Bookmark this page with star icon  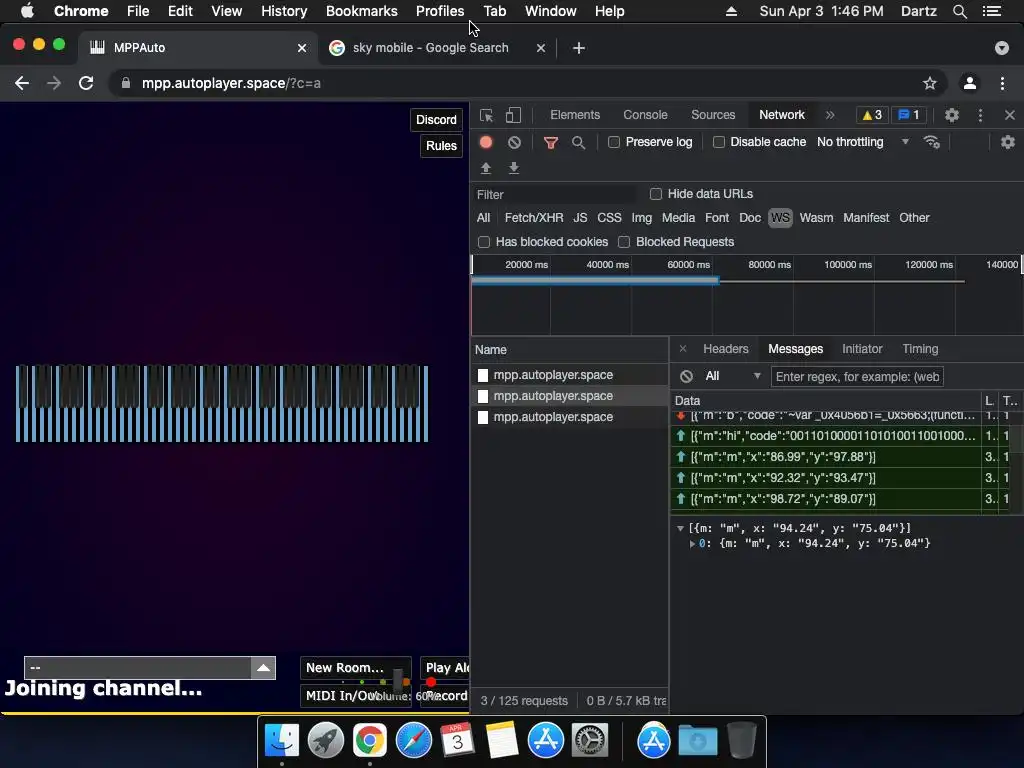tap(929, 83)
